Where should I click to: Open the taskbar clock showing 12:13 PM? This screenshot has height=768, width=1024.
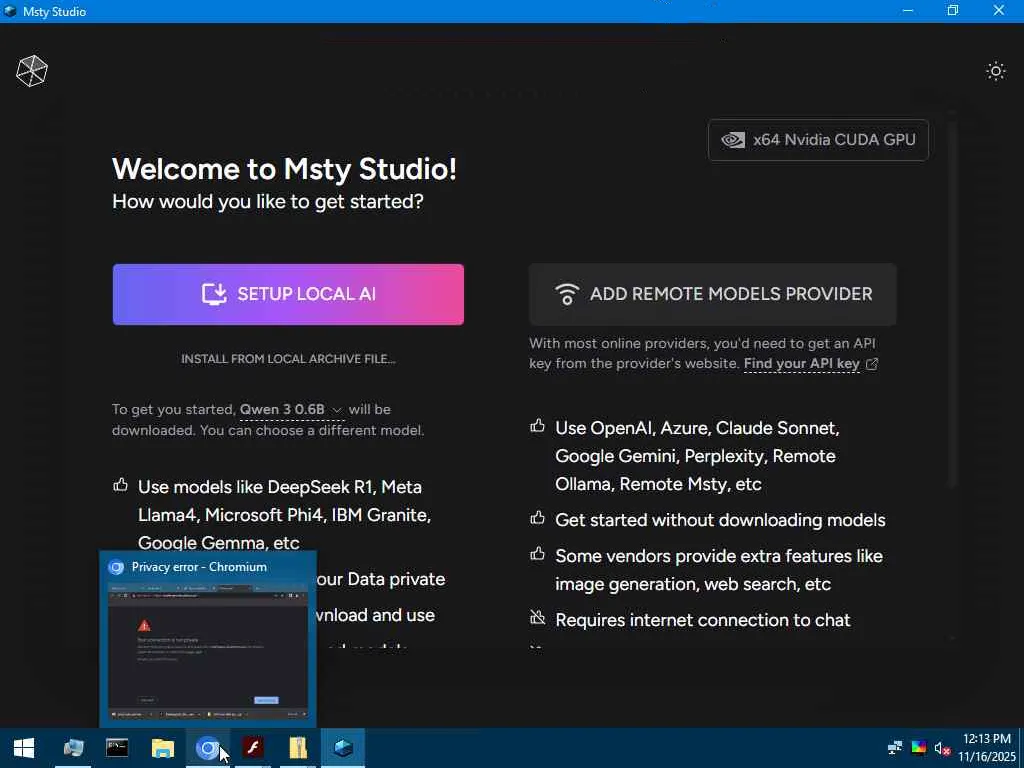pyautogui.click(x=987, y=748)
